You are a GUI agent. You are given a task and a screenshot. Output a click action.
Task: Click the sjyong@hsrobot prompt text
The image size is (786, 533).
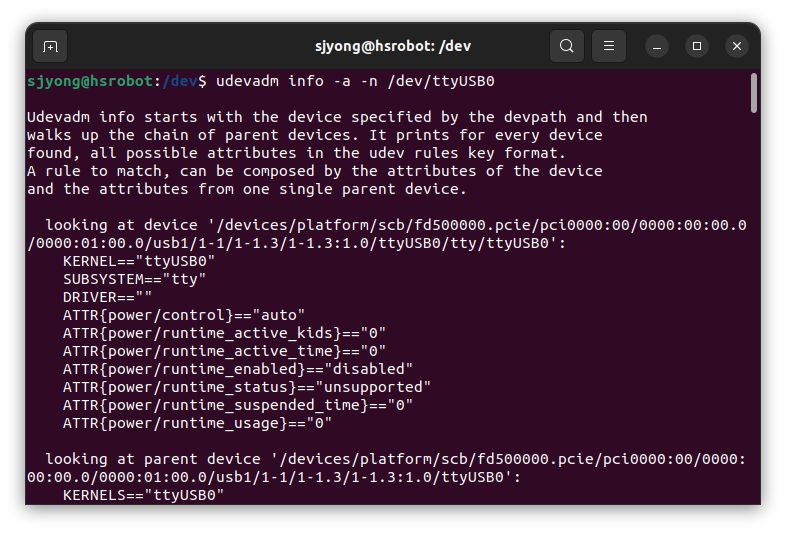tap(90, 81)
